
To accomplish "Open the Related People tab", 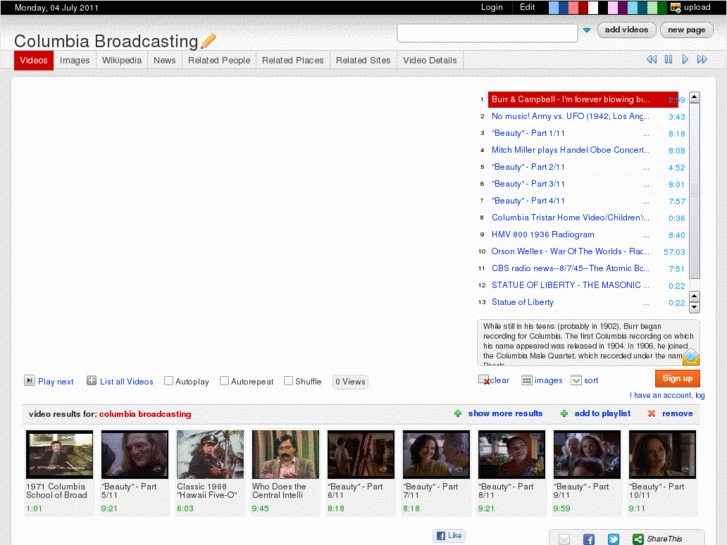I will (218, 60).
